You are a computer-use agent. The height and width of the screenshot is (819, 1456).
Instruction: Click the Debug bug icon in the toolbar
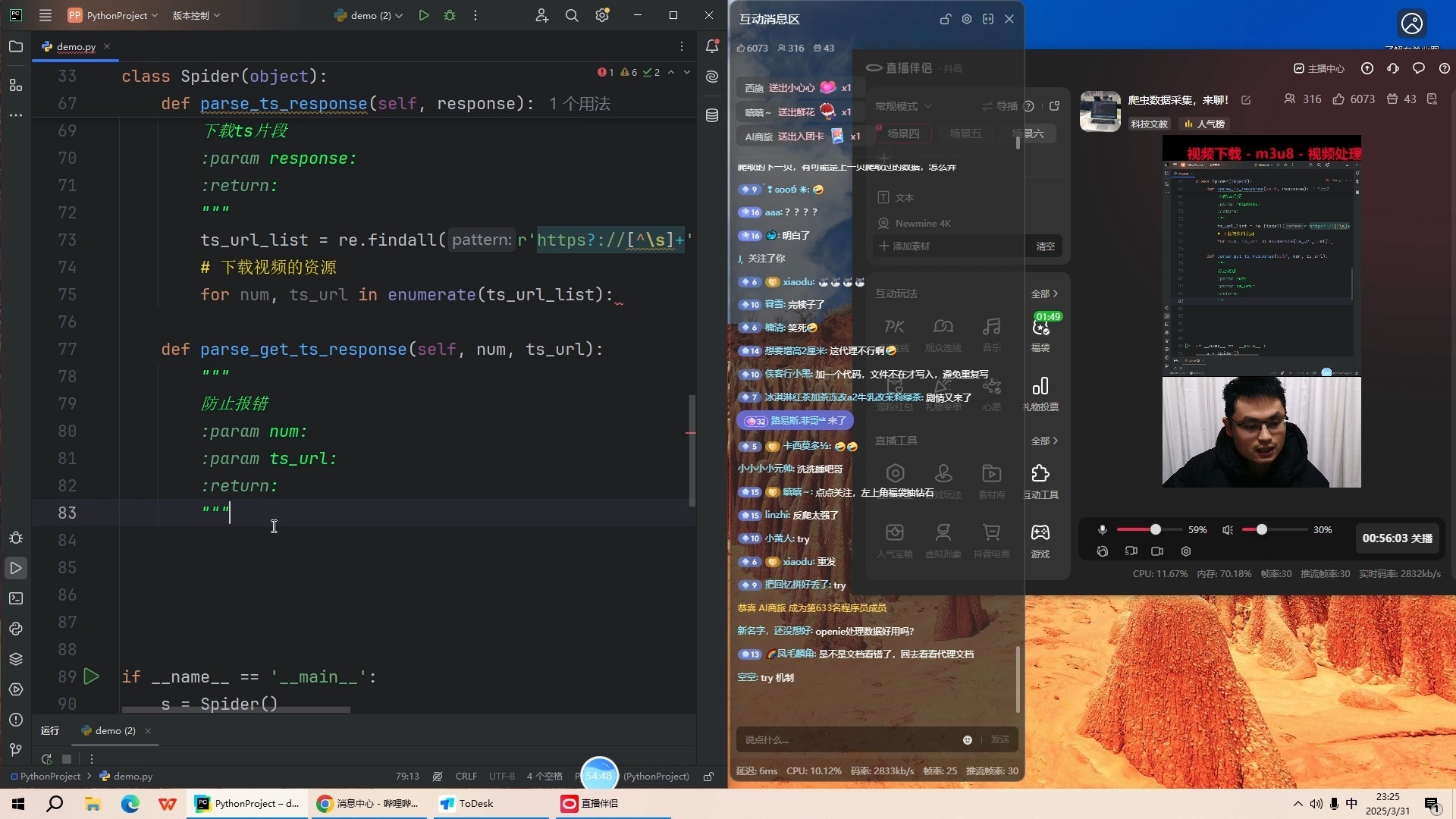click(x=450, y=15)
